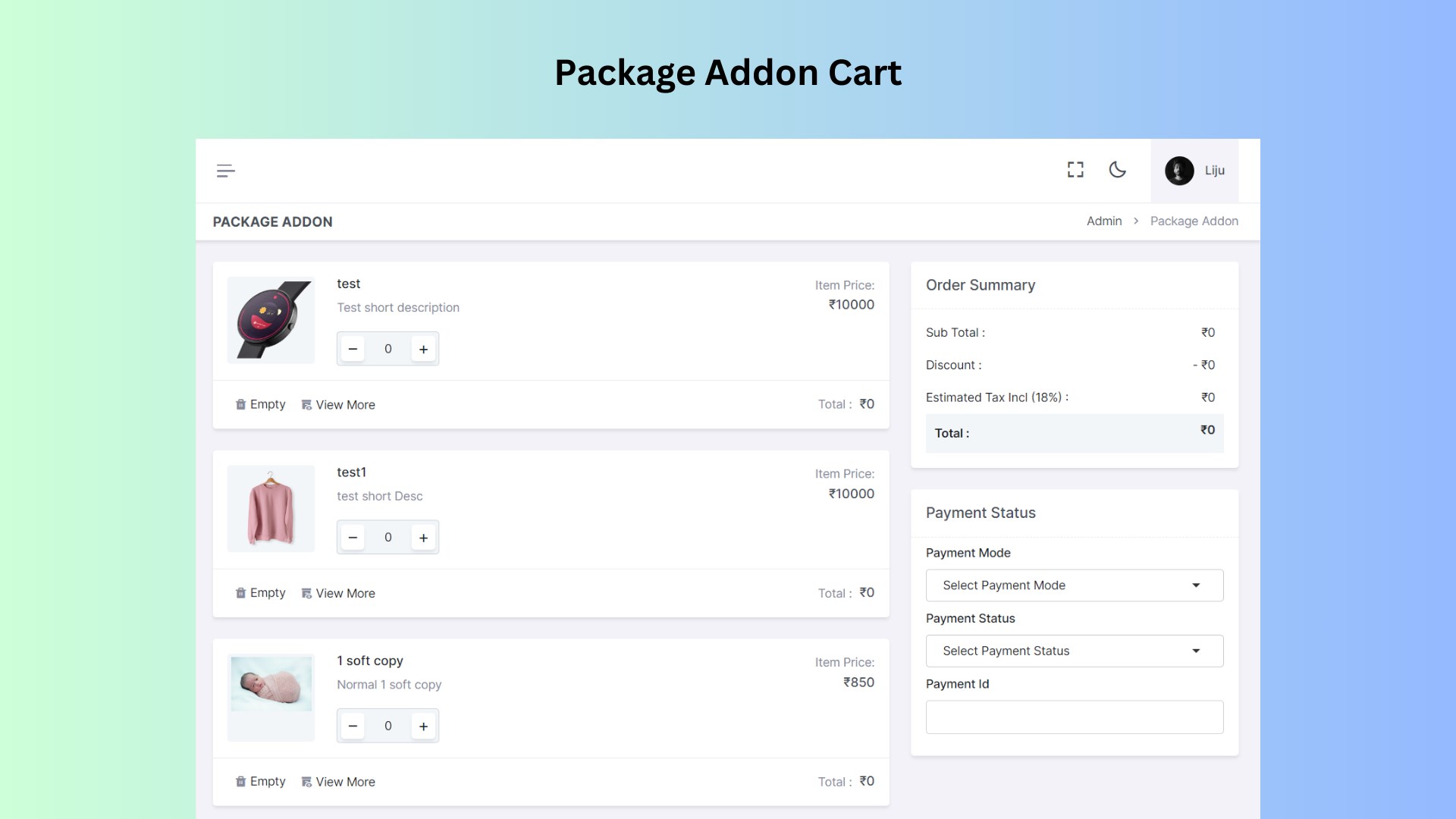This screenshot has width=1456, height=819.
Task: Toggle dark mode with the moon icon
Action: pos(1118,170)
